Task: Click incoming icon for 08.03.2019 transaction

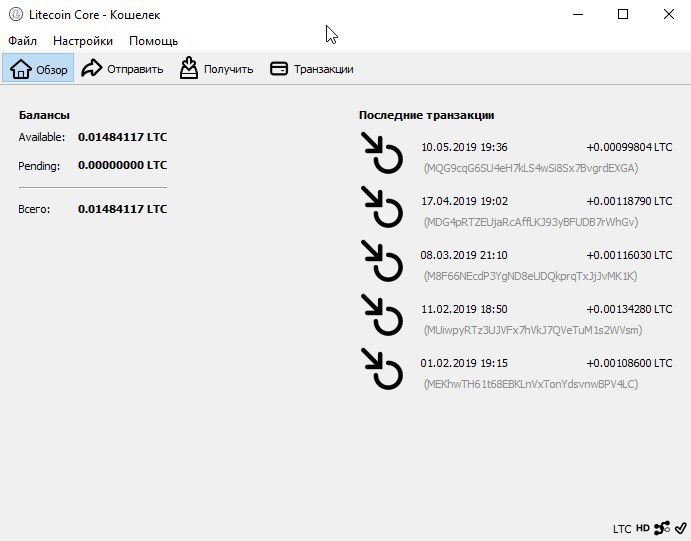Action: point(382,261)
